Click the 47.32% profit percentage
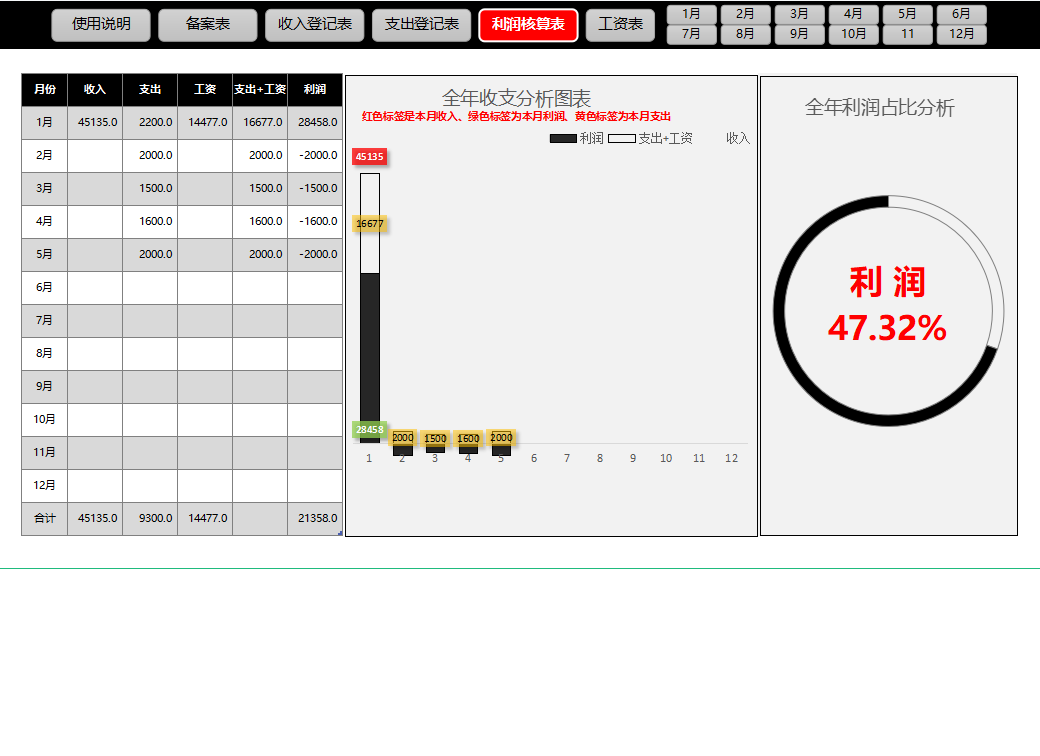The height and width of the screenshot is (756, 1040). (887, 328)
